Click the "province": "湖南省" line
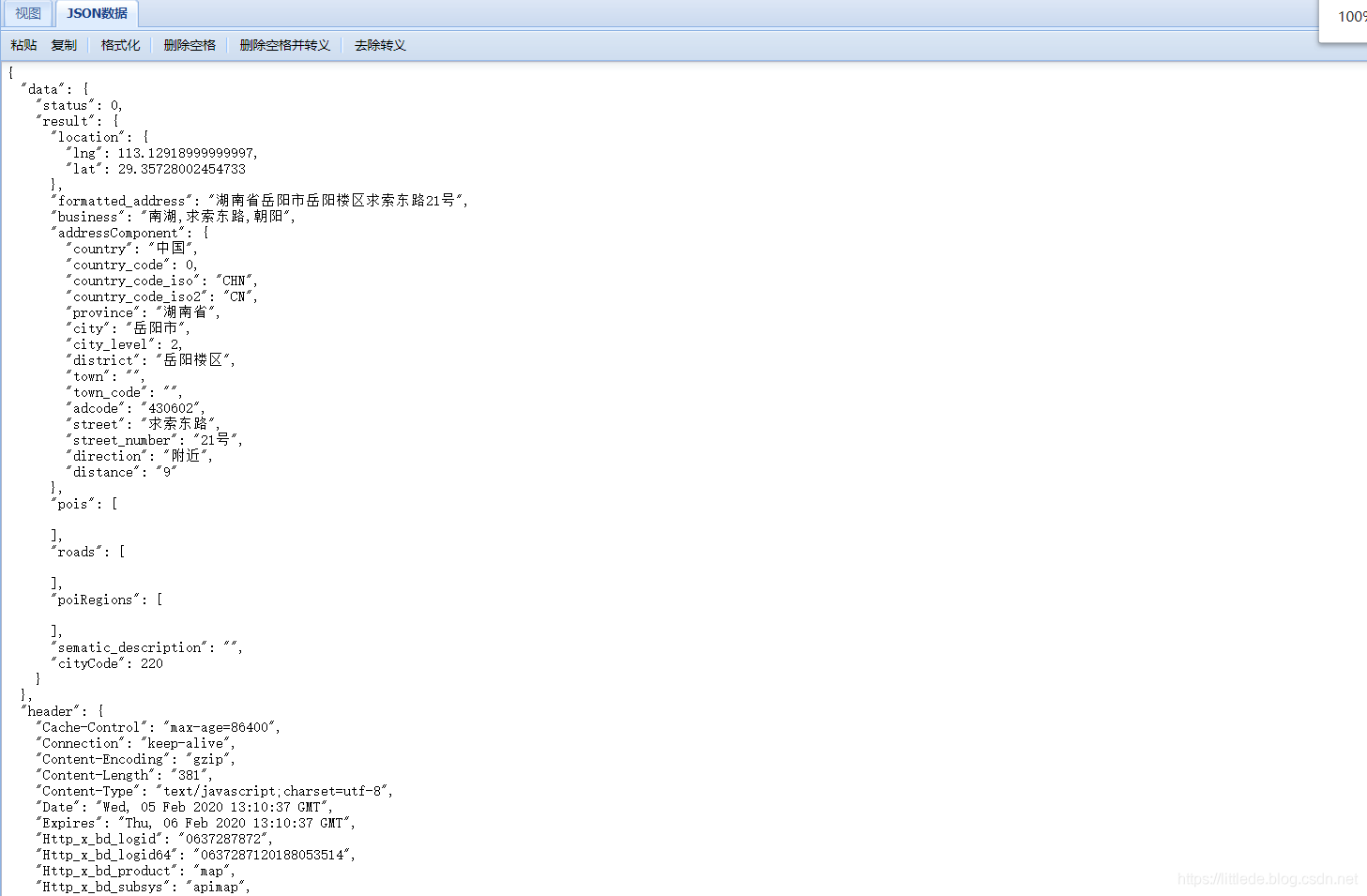Screen dimensions: 1367x896 (144, 312)
